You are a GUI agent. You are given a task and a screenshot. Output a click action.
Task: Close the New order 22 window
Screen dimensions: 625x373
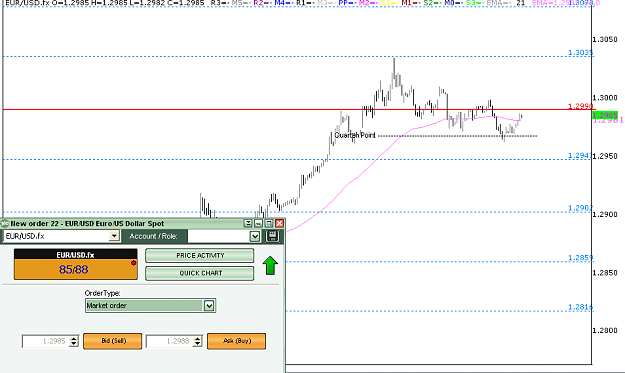[279, 224]
